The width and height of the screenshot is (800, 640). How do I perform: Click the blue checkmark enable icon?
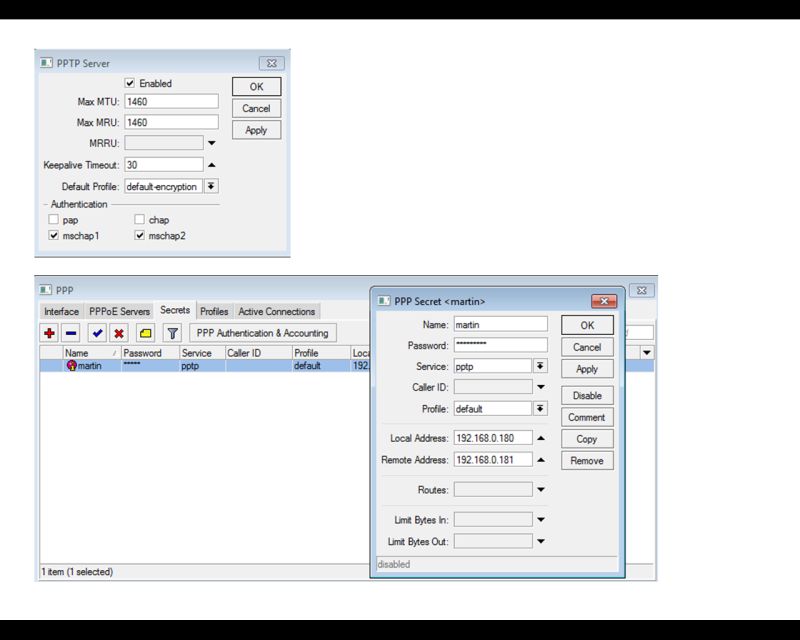point(97,333)
